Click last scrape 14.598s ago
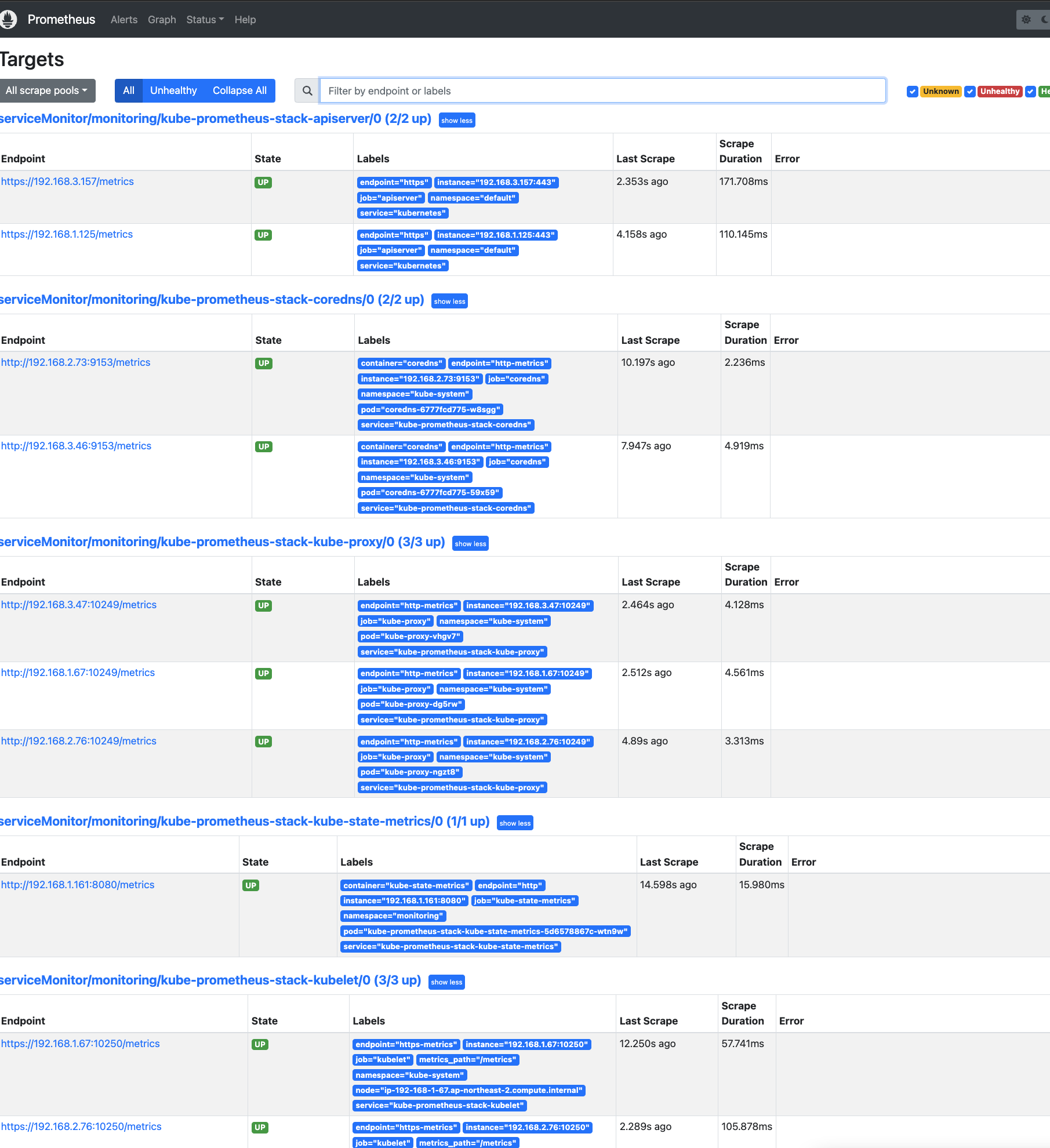This screenshot has height=1148, width=1050. point(668,885)
